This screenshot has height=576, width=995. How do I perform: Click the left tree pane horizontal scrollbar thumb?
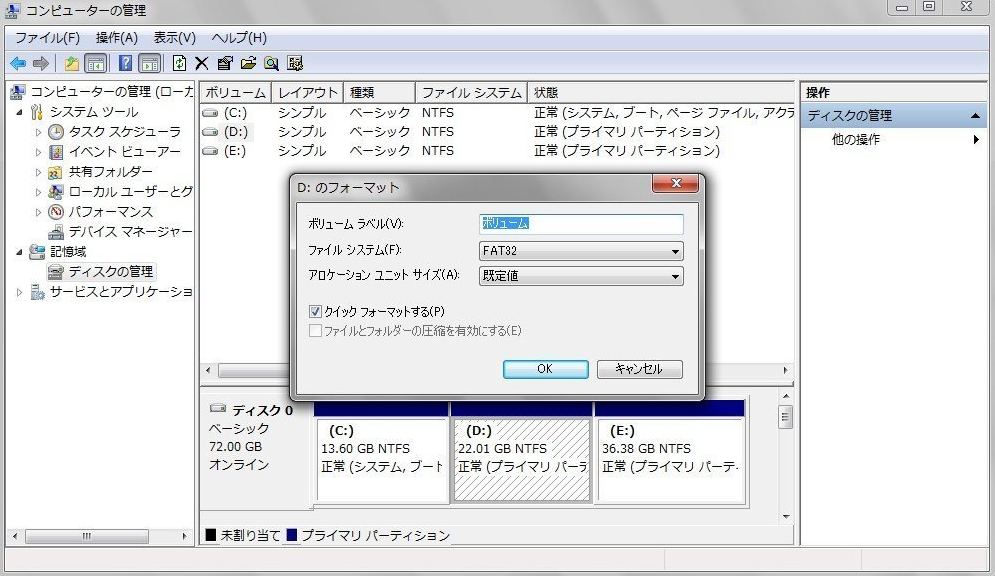pos(86,537)
